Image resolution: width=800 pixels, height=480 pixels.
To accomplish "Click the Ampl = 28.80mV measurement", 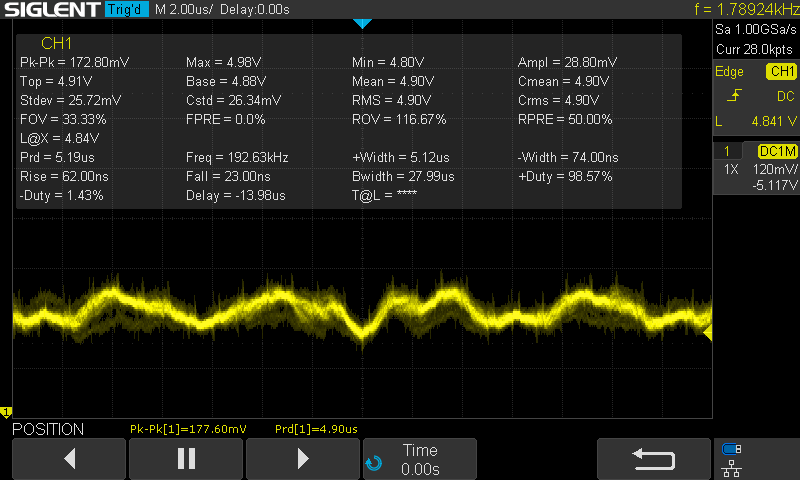I will pos(567,62).
